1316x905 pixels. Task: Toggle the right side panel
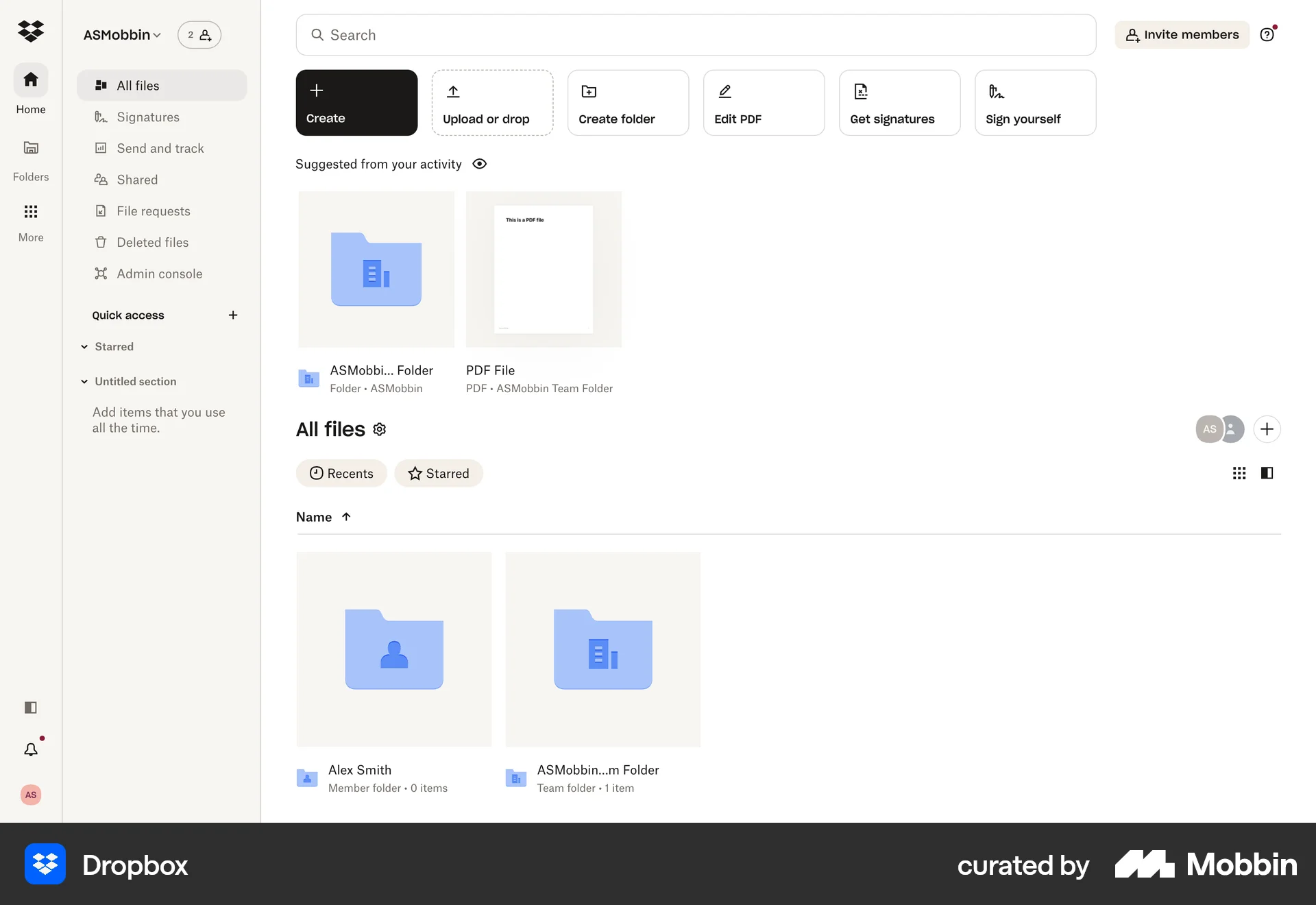pos(1266,473)
